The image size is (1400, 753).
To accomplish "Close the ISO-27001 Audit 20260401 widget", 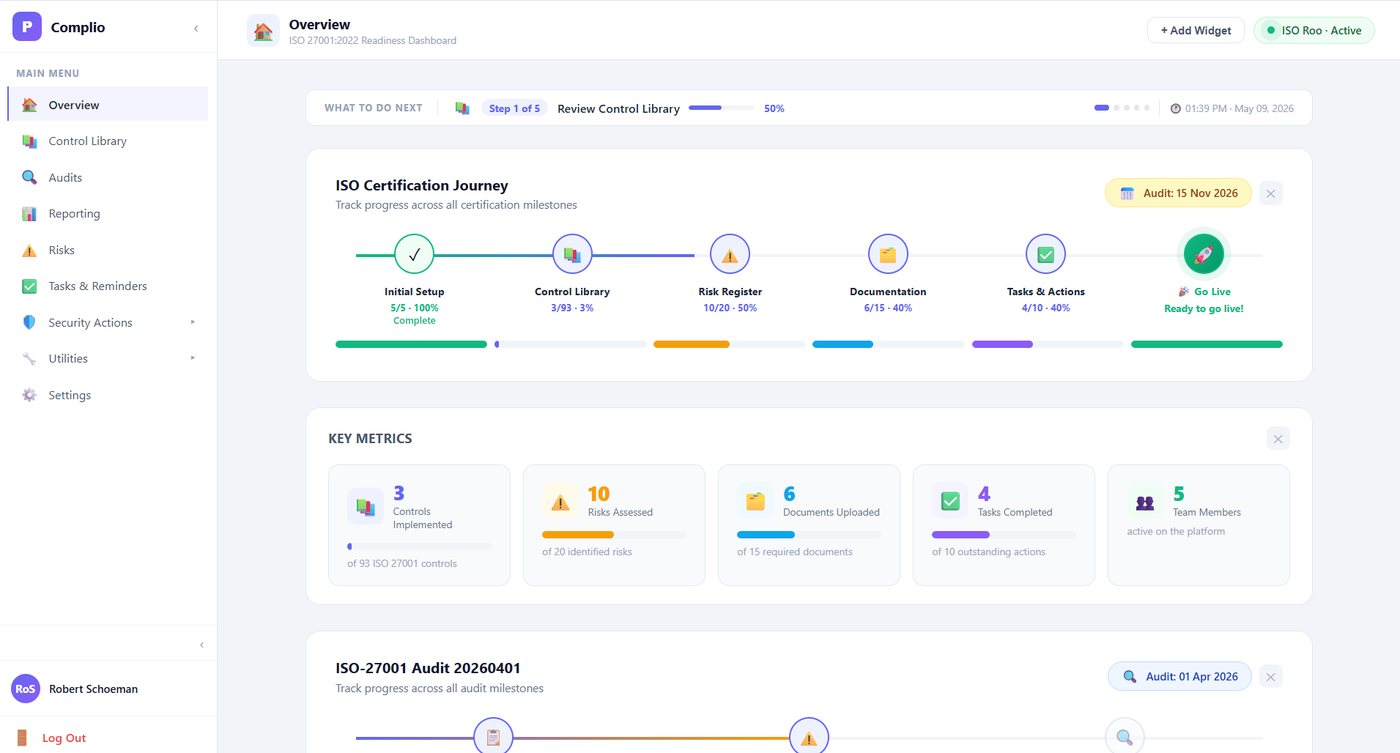I will (1271, 677).
